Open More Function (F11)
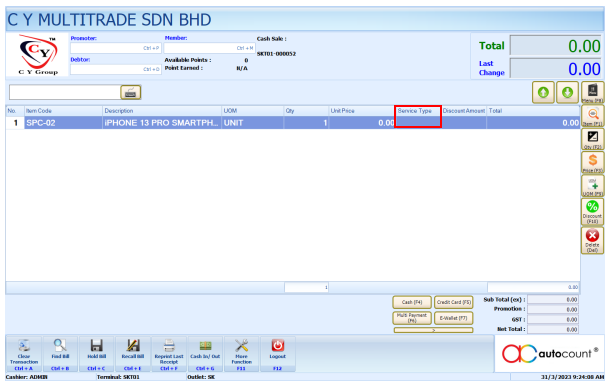 242,354
